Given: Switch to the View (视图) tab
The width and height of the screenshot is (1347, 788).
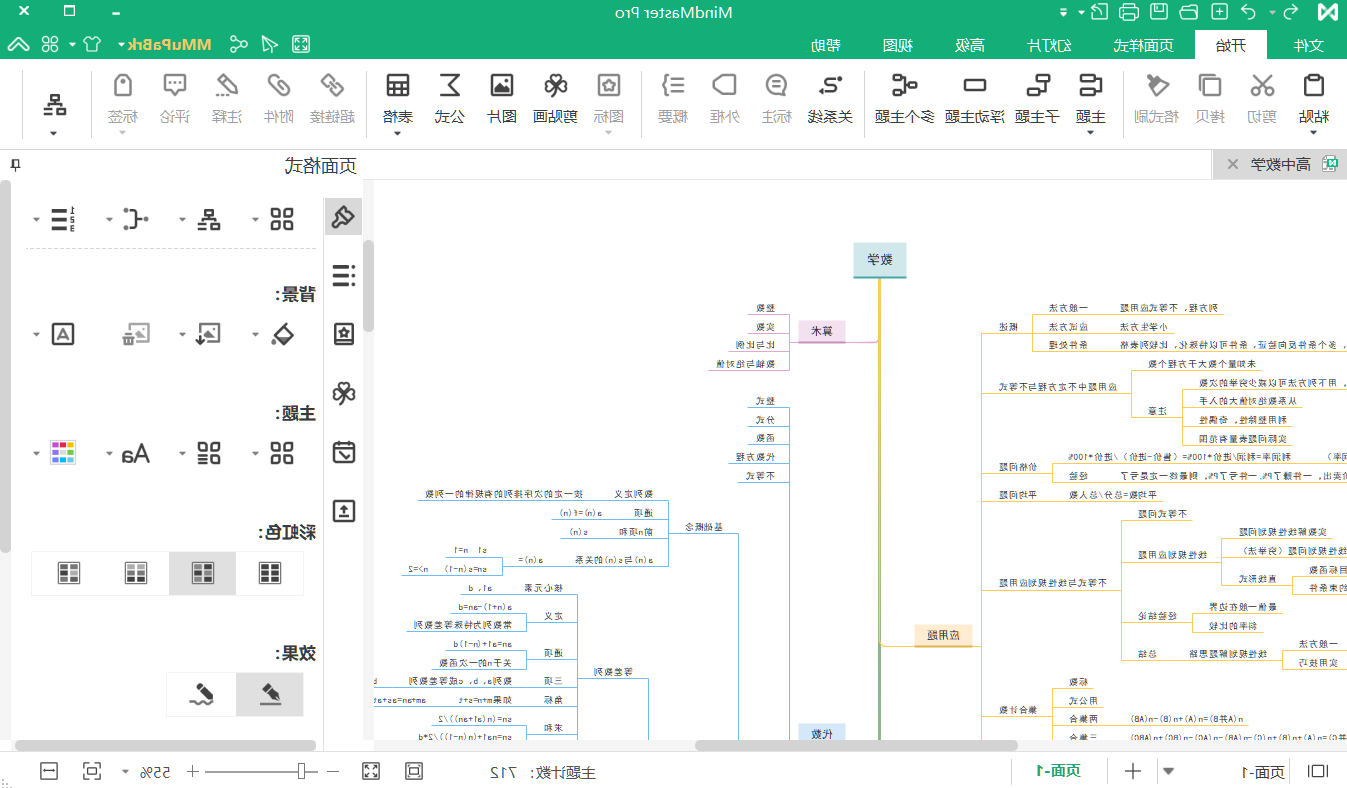Looking at the screenshot, I should click(898, 45).
